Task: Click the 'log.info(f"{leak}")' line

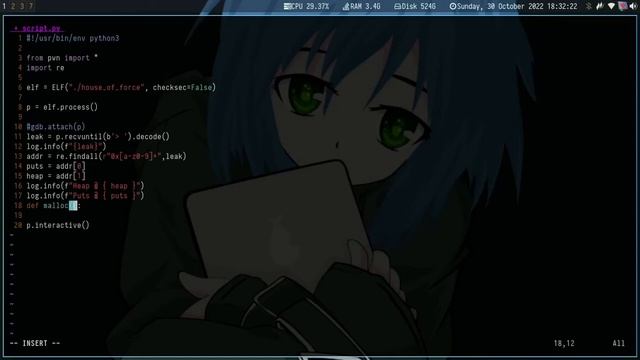Action: [66, 147]
